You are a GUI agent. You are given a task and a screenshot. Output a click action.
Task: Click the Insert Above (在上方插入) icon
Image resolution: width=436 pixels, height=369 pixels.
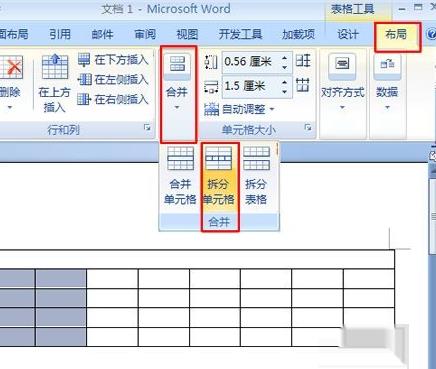(x=54, y=83)
